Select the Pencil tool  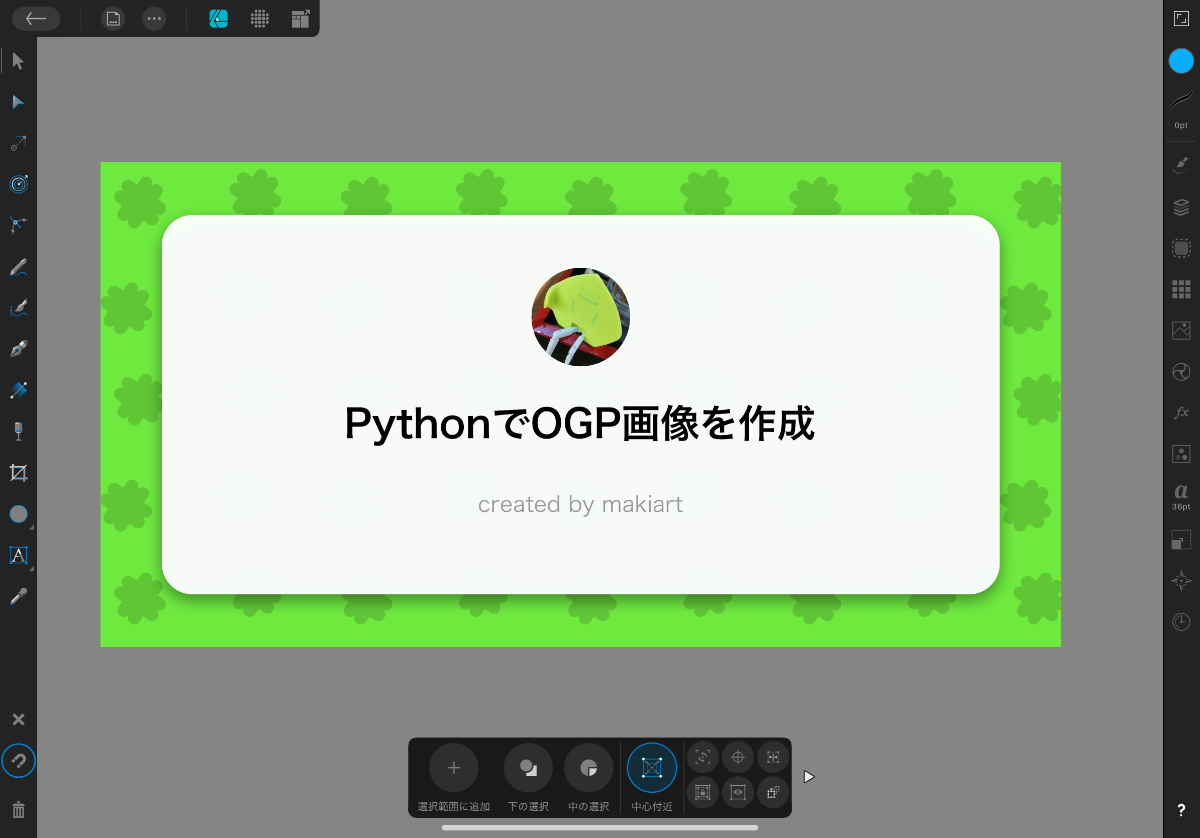pos(18,267)
